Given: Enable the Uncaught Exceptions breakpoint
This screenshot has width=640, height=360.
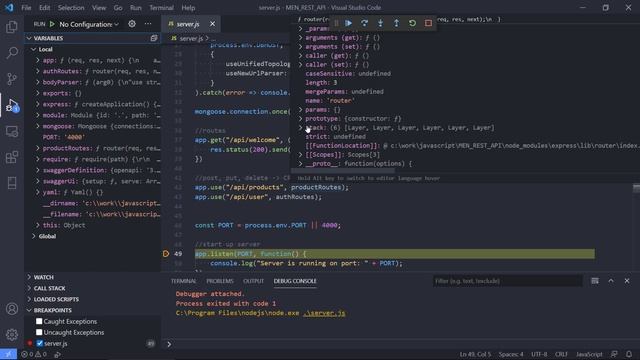Looking at the screenshot, I should (x=39, y=332).
